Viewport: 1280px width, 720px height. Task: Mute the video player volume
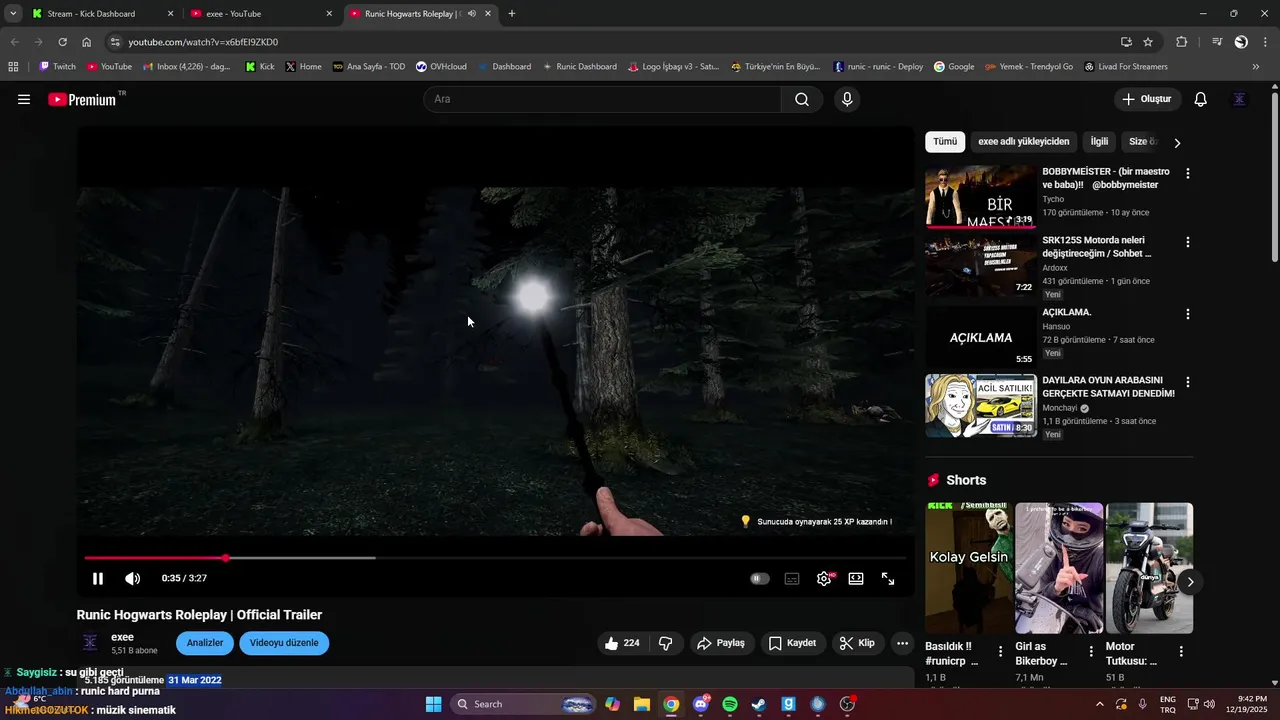pyautogui.click(x=132, y=578)
